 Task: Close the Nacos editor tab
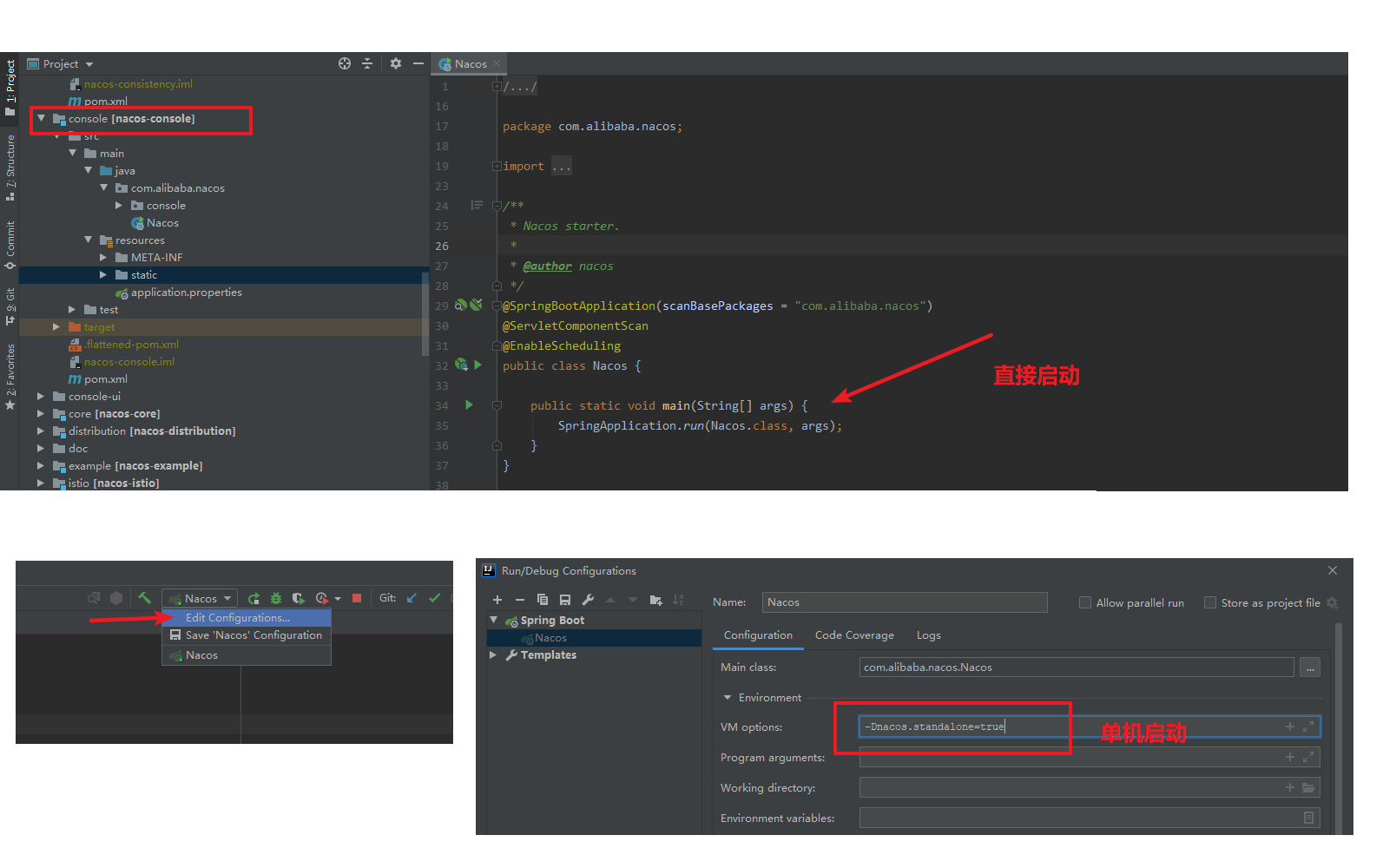pyautogui.click(x=497, y=63)
